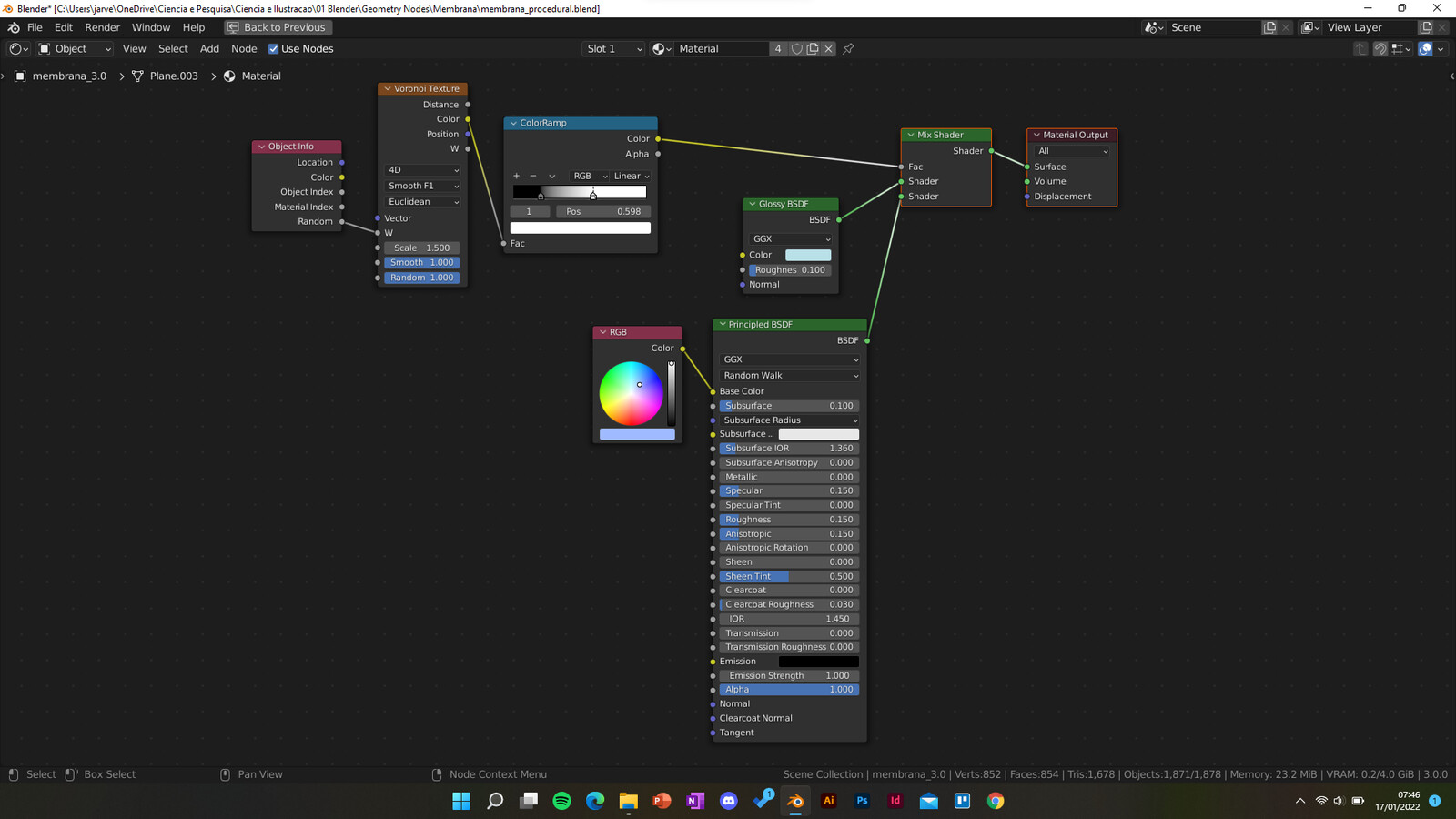
Task: Open the overlays dropdown arrow
Action: 1441,49
